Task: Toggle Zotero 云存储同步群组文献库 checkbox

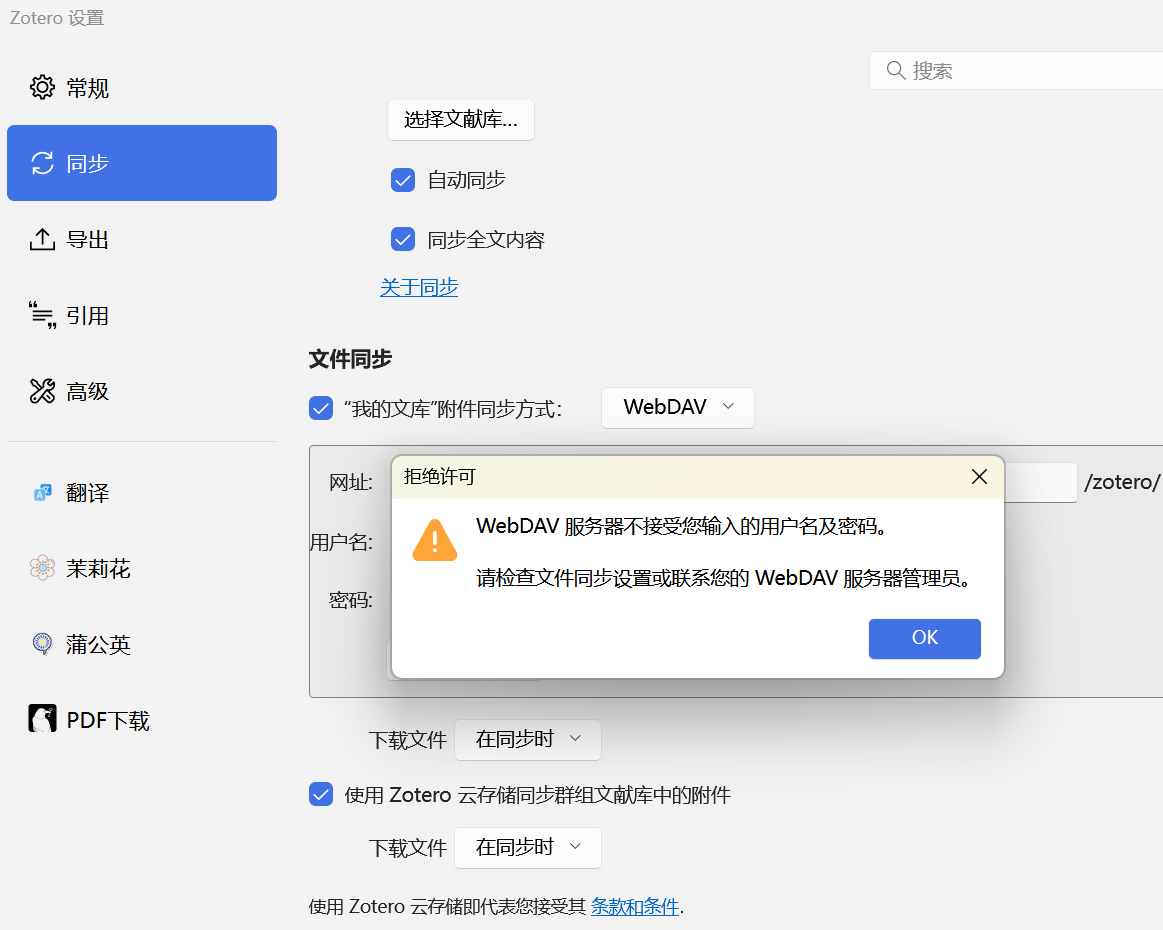Action: coord(321,794)
